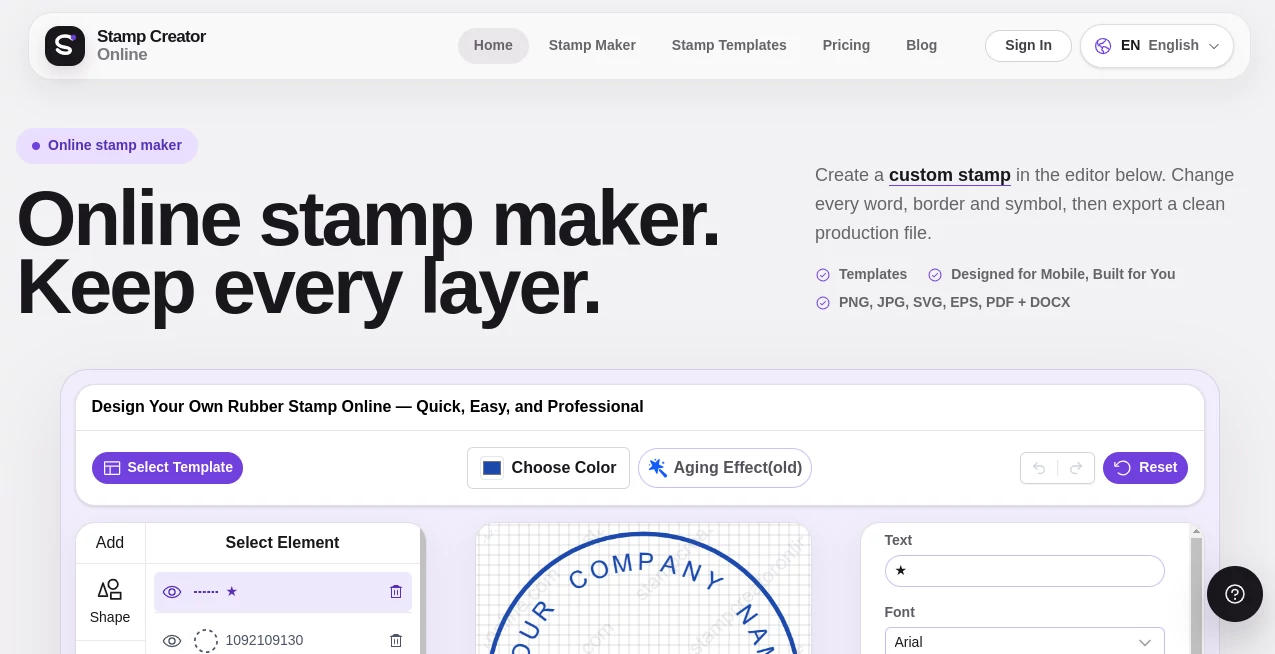Click the stamp preview canvas
Image resolution: width=1275 pixels, height=654 pixels.
click(x=643, y=589)
